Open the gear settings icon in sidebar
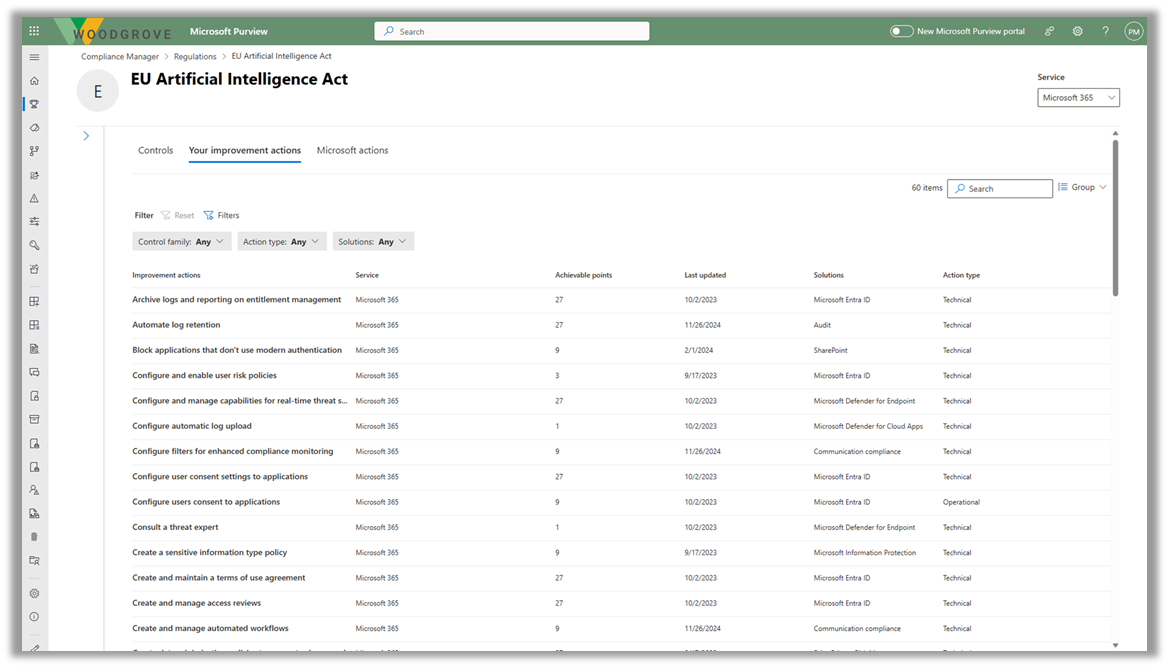Screen dimensions: 1169x668 34,593
